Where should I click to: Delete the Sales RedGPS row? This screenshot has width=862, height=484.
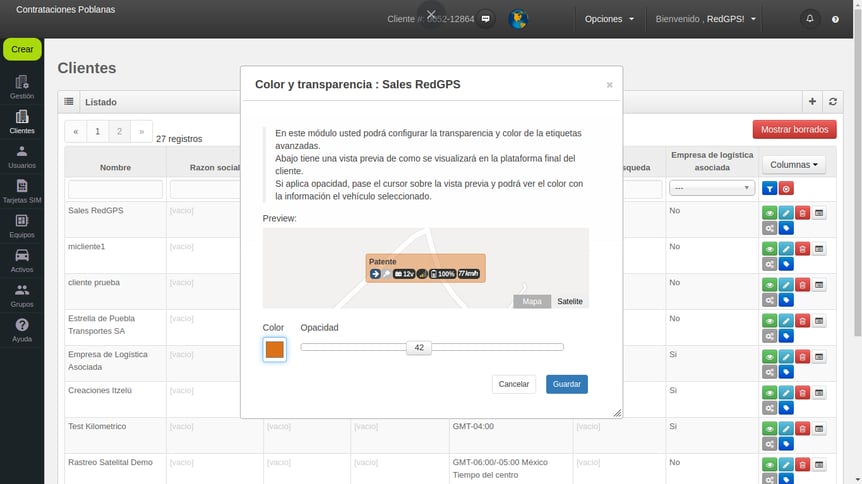[803, 213]
